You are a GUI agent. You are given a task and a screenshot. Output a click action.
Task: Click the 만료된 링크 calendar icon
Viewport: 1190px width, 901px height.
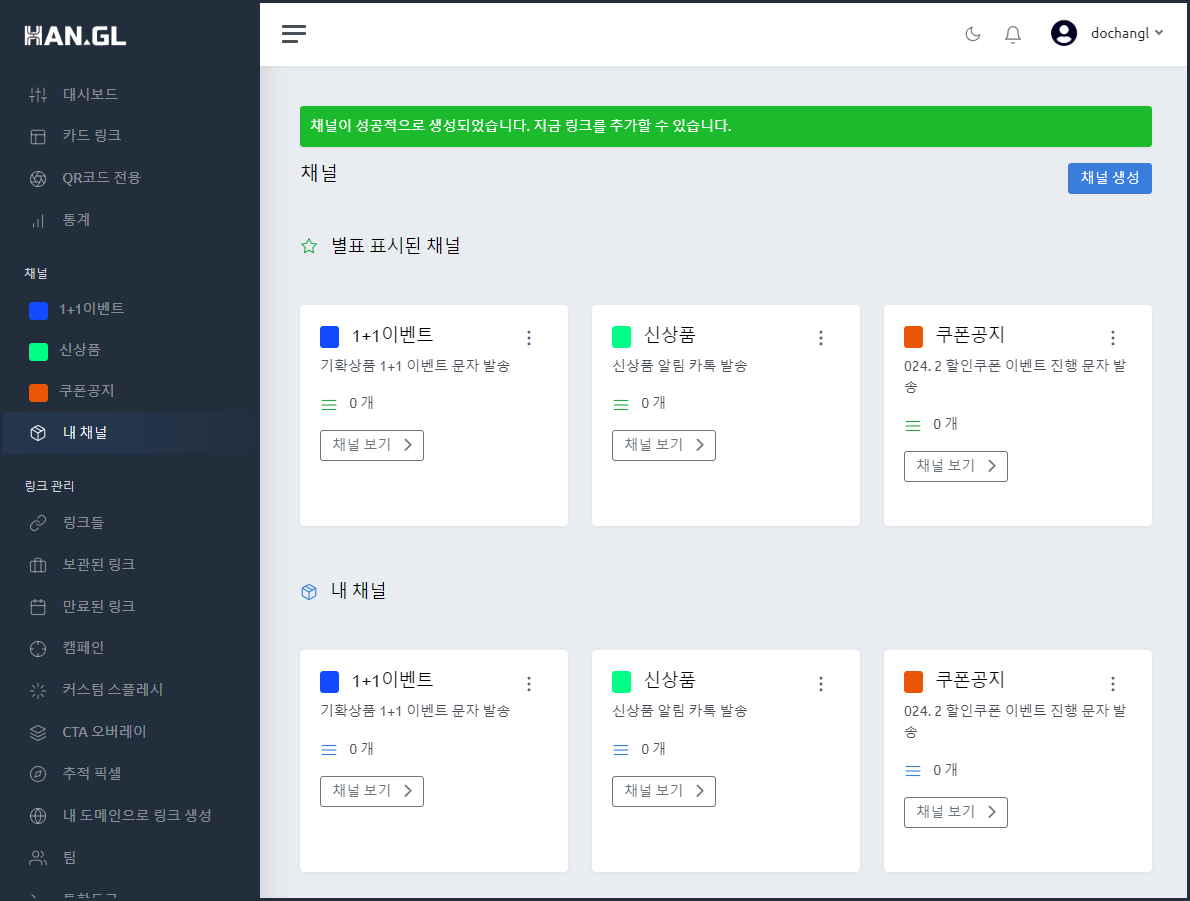pyautogui.click(x=38, y=606)
